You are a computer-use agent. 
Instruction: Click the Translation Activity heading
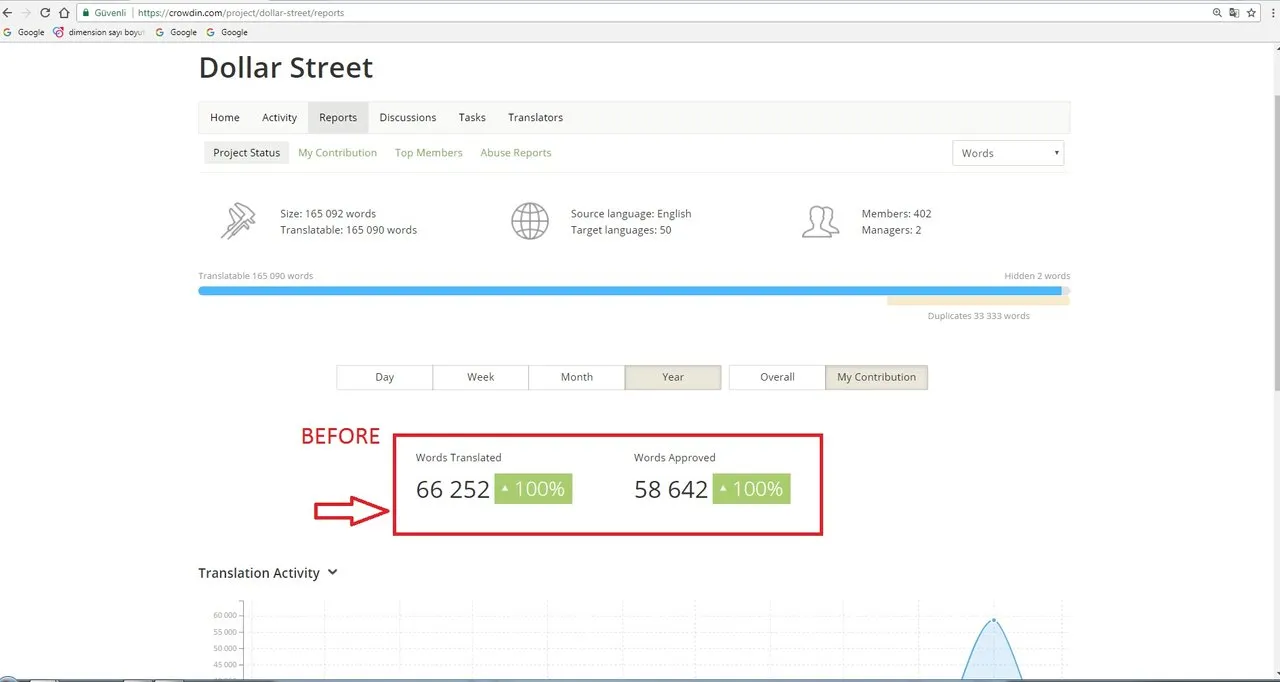click(259, 573)
